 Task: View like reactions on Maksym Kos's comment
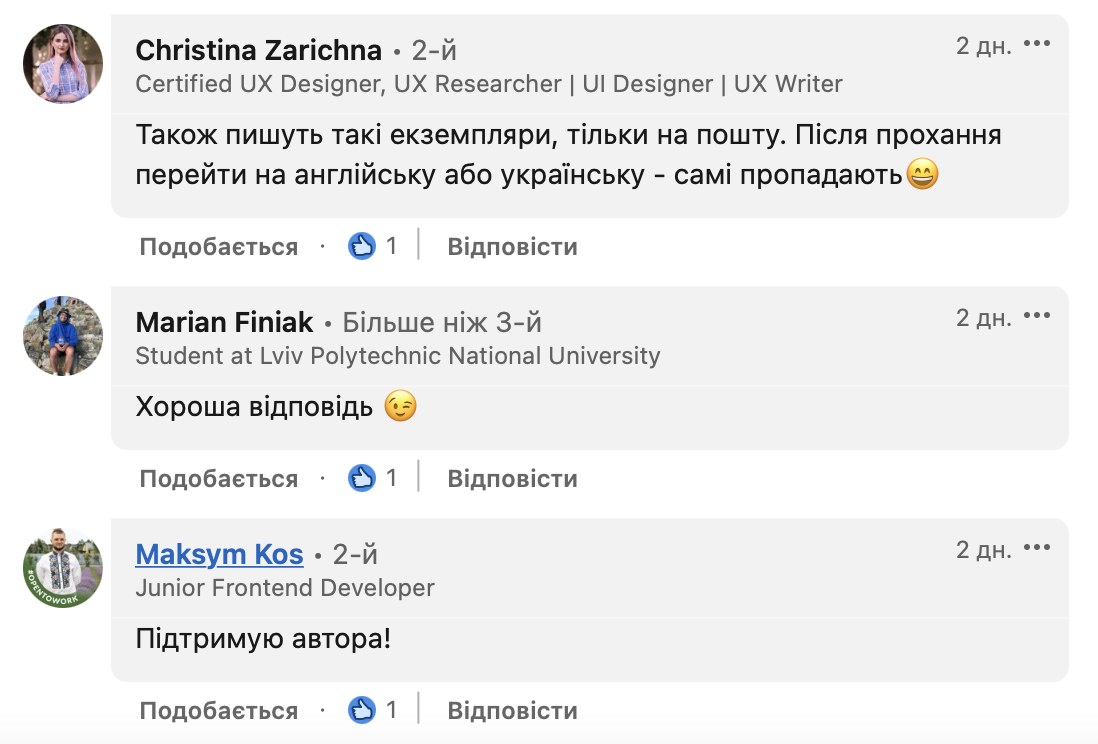coord(373,710)
